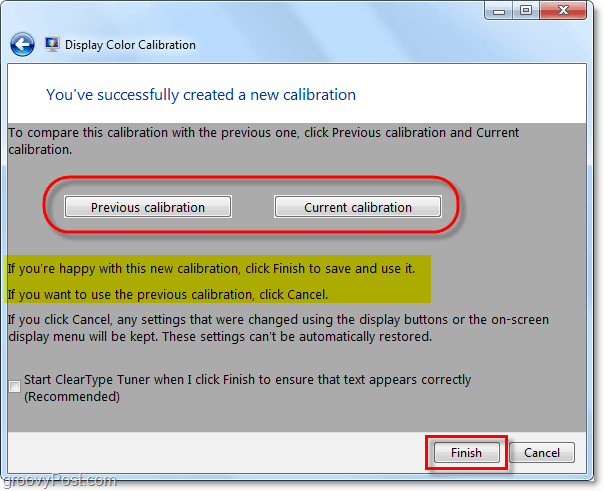Image resolution: width=604 pixels, height=491 pixels.
Task: Click the text 'If you're happy with this new calibration'
Action: pyautogui.click(x=123, y=268)
